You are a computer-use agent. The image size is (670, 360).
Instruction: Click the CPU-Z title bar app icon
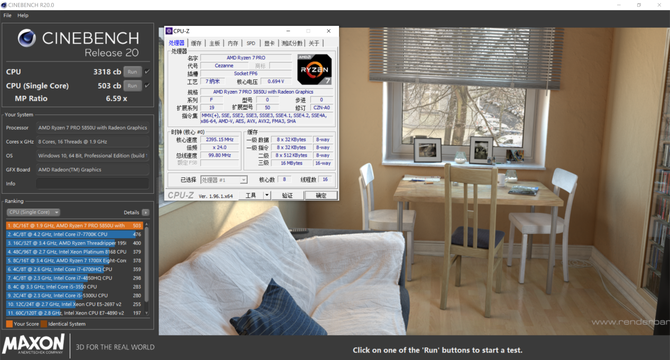[x=169, y=31]
